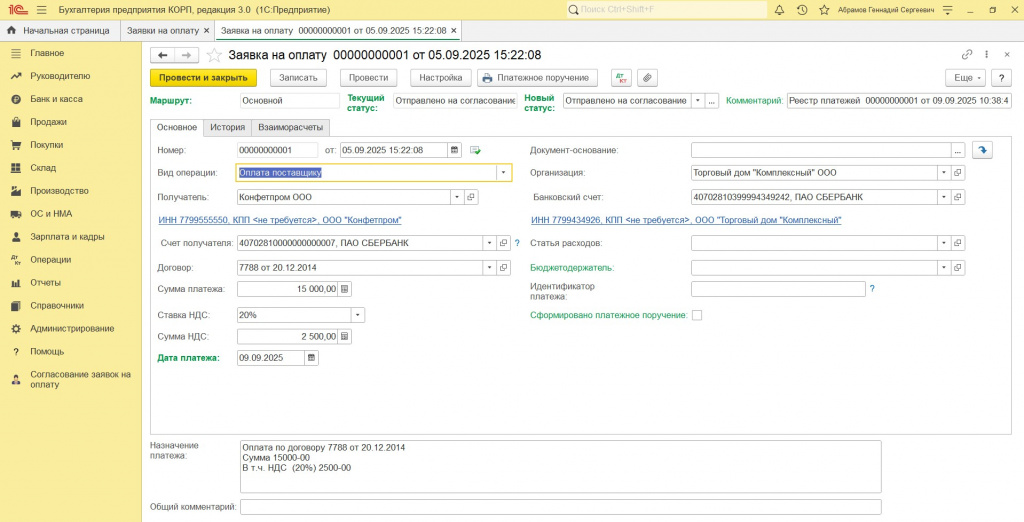
Task: Click Настройка button
Action: coord(441,78)
